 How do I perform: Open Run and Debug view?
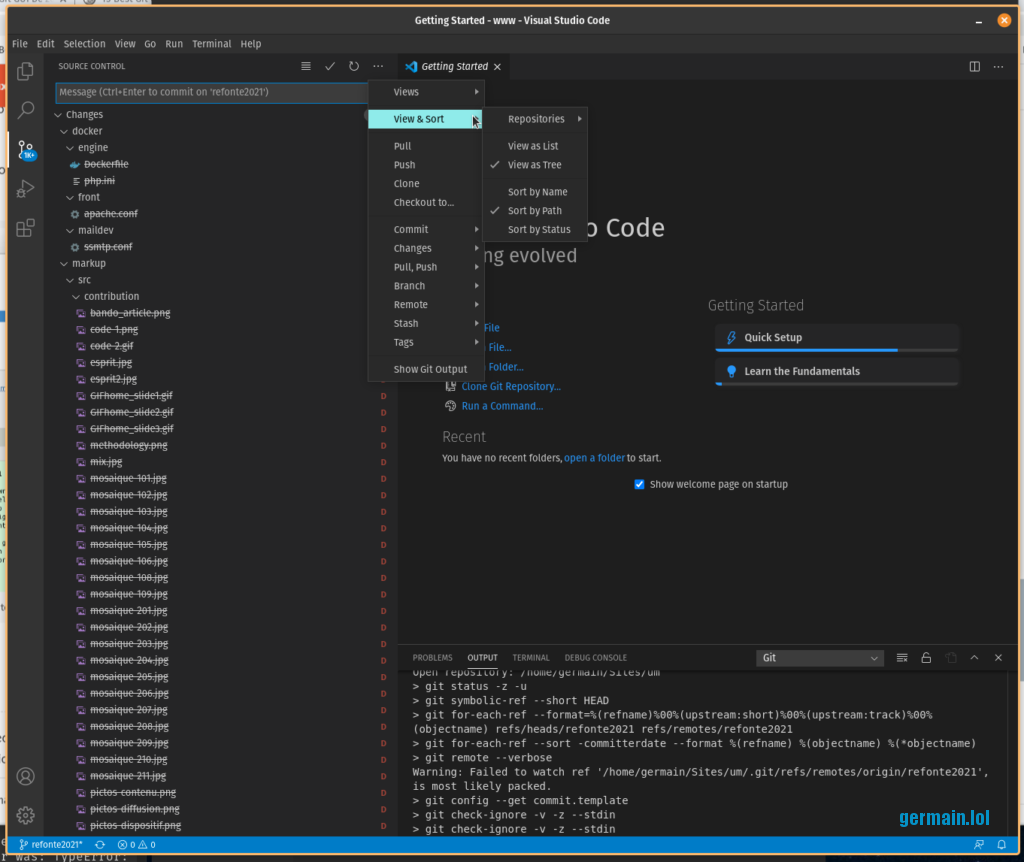(26, 189)
